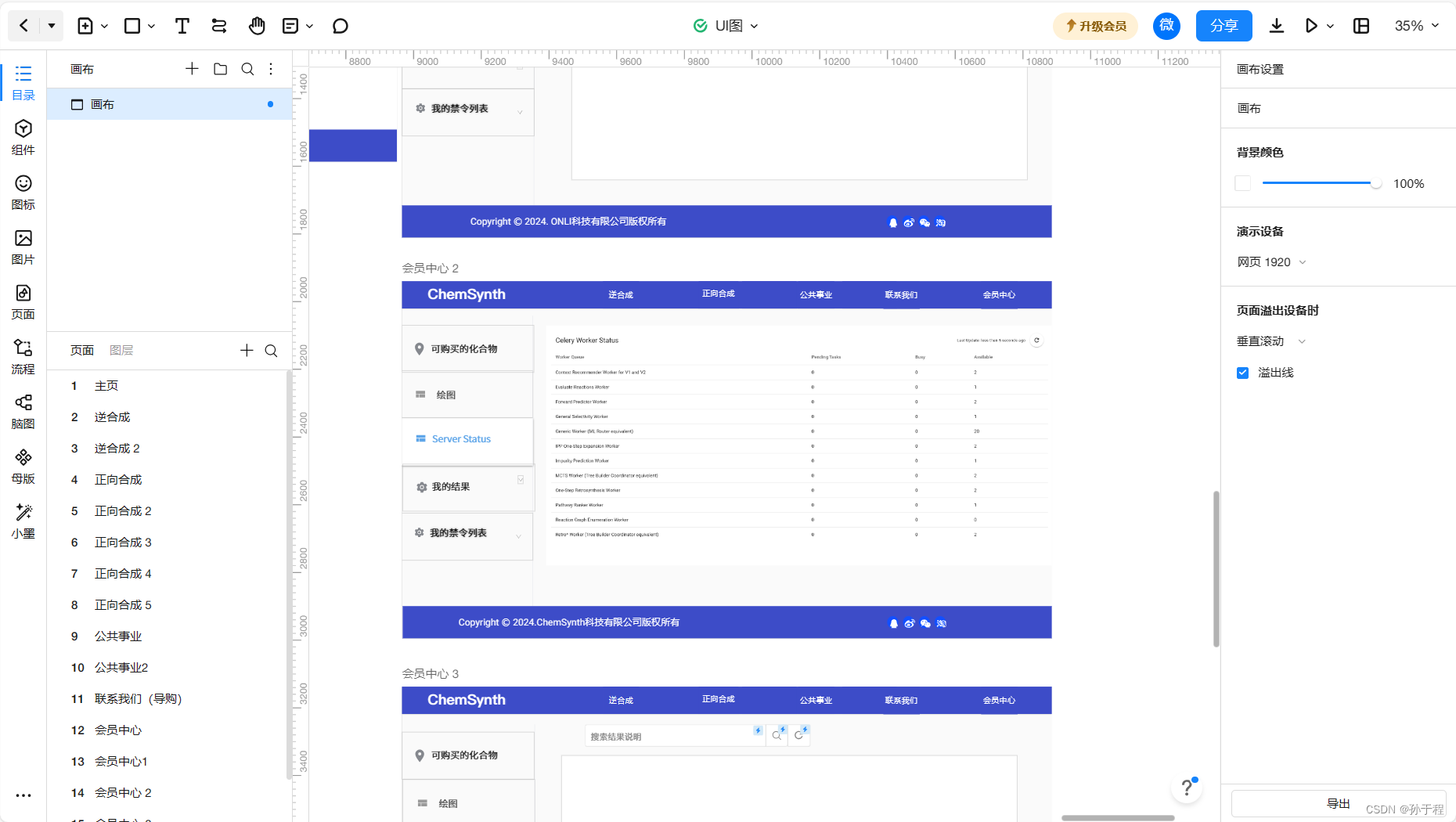Expand the add page tool dropdown

[105, 26]
